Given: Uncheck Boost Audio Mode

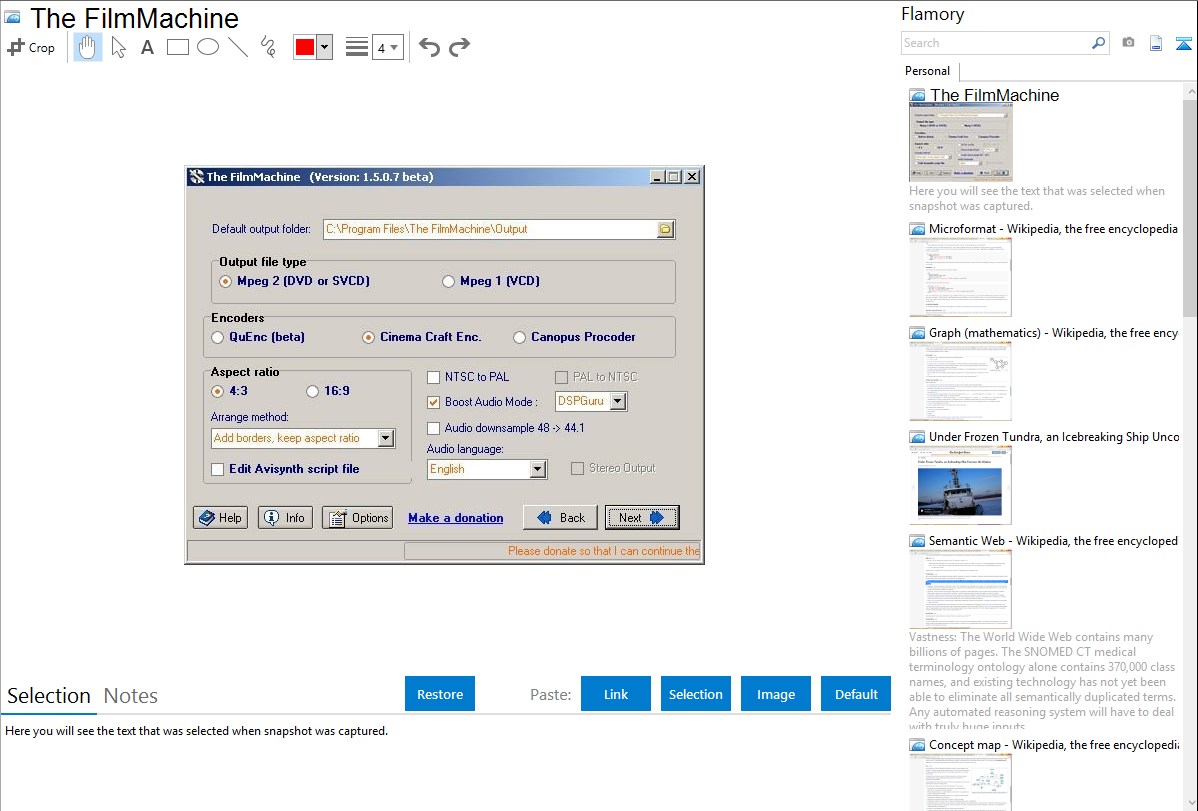Looking at the screenshot, I should pyautogui.click(x=433, y=402).
